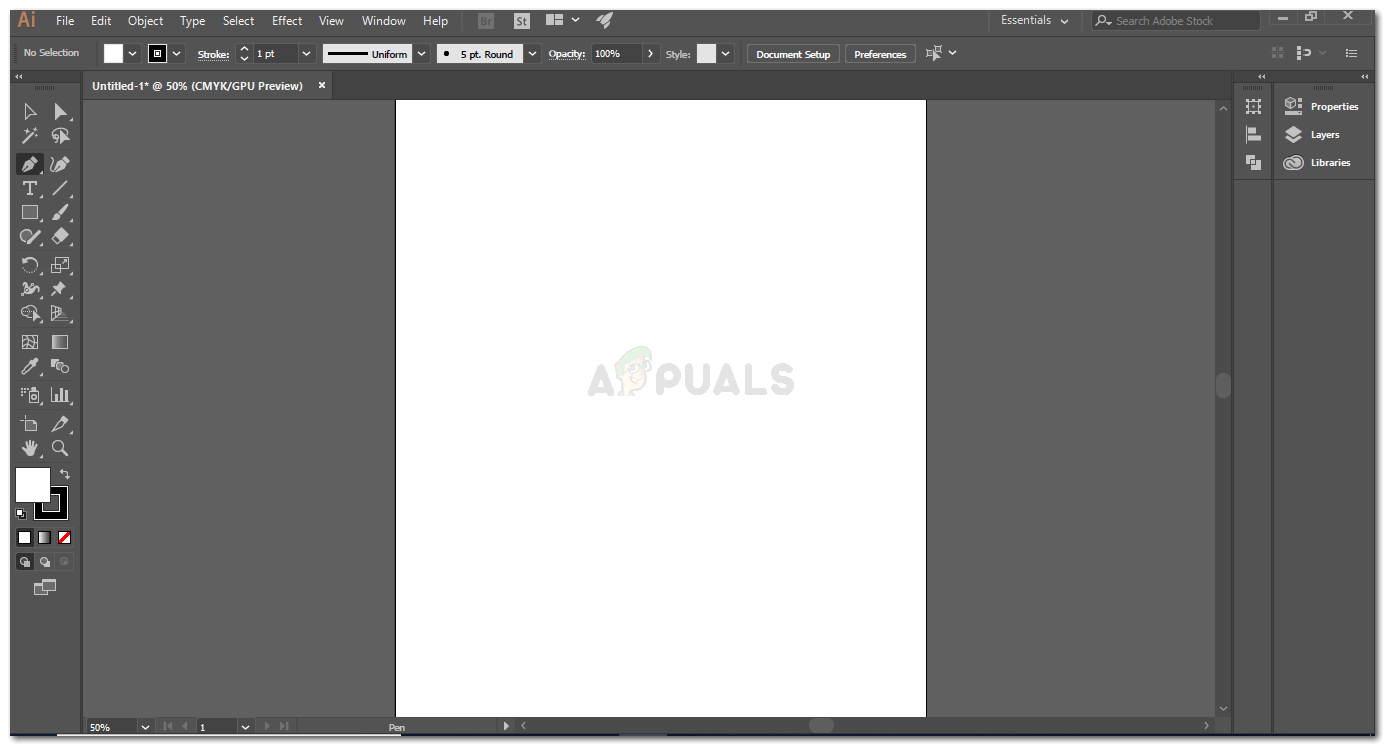Pick the Symbol Sprayer tool
Image resolution: width=1386 pixels, height=747 pixels.
30,395
